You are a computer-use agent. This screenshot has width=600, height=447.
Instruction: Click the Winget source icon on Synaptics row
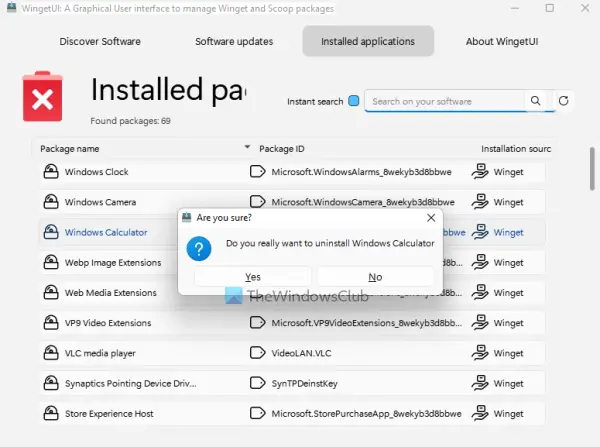(x=480, y=383)
